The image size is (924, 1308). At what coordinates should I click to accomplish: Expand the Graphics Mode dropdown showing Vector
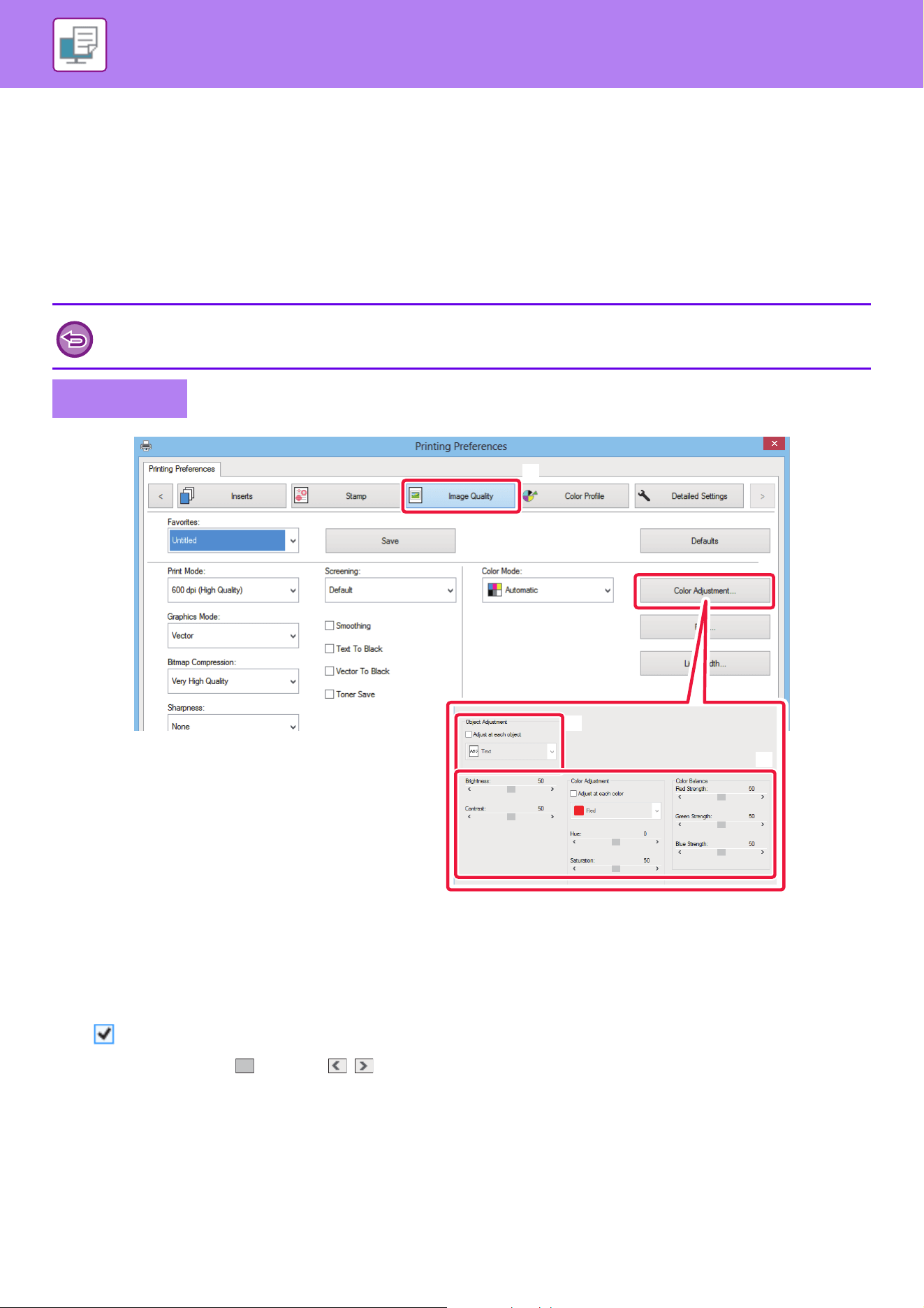[x=233, y=636]
